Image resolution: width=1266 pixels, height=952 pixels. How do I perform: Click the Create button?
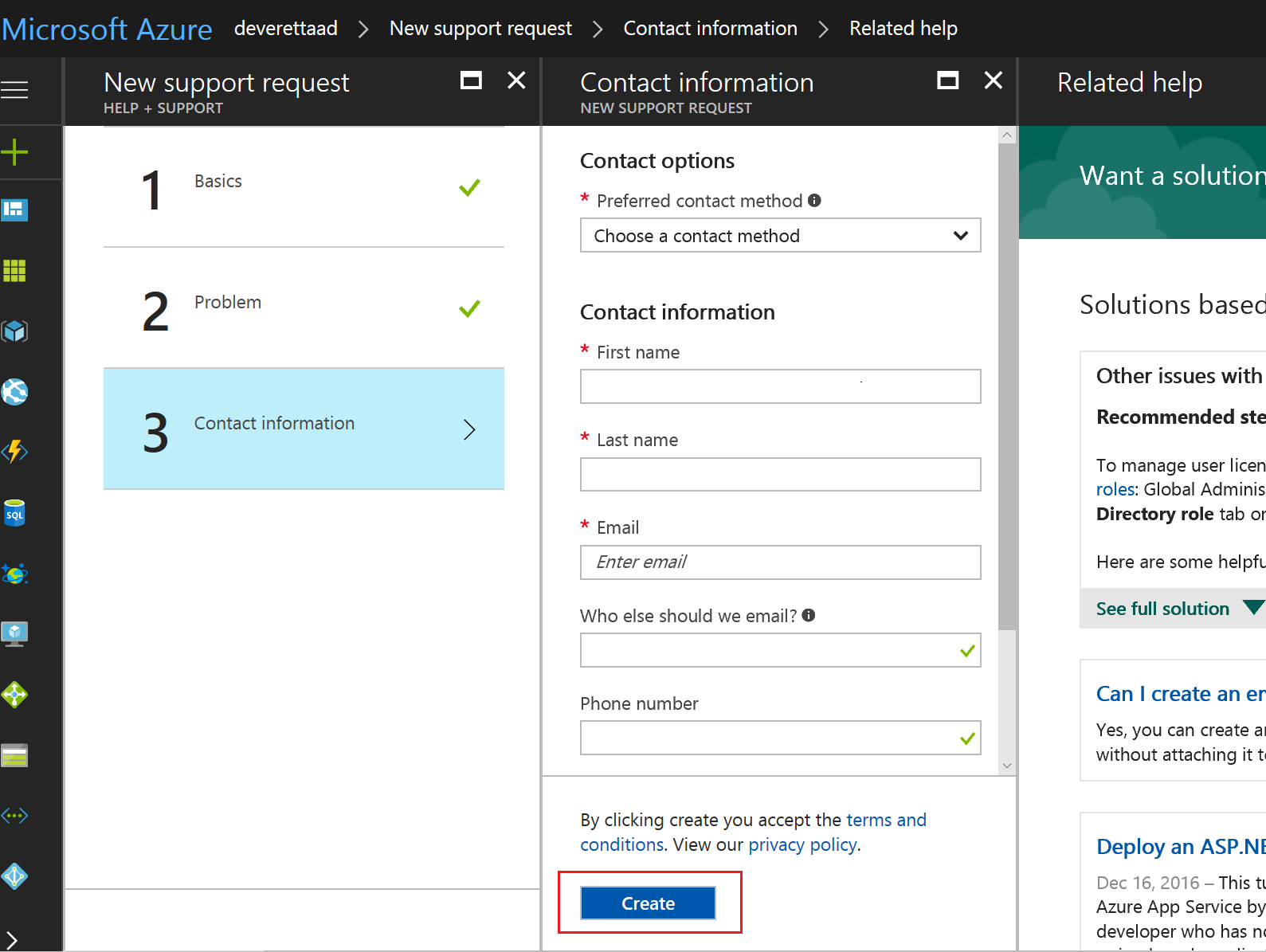tap(648, 903)
